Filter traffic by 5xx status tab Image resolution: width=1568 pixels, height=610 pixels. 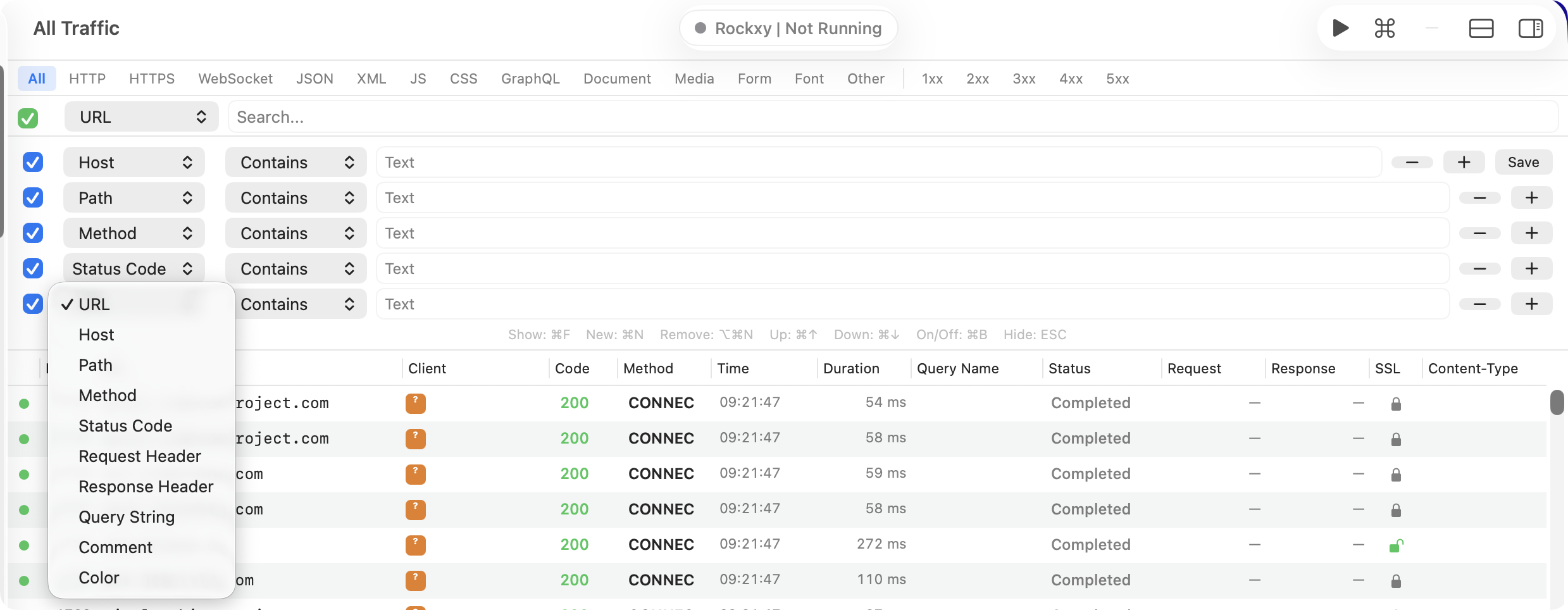coord(1117,79)
